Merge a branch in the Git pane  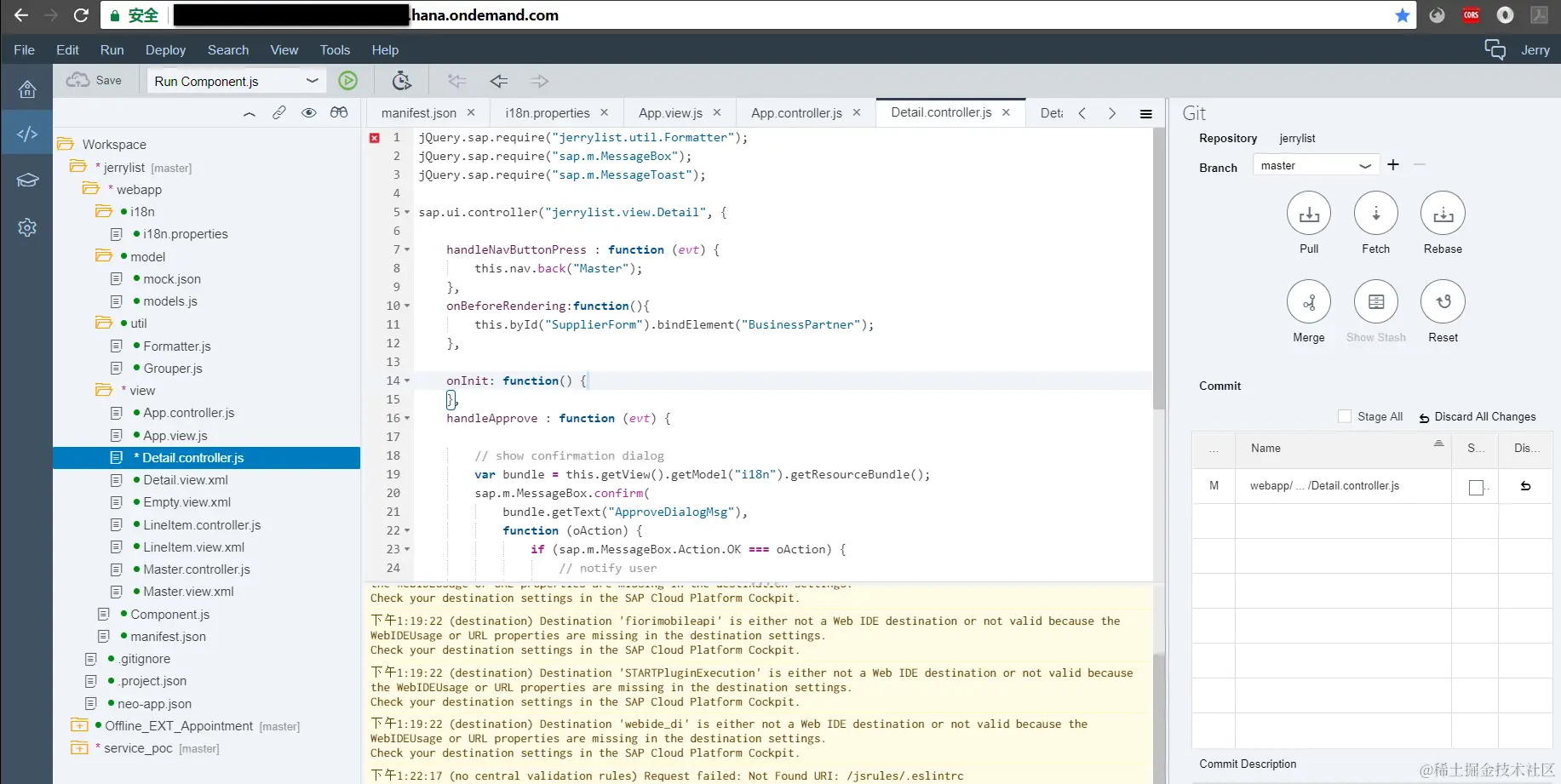tap(1309, 301)
